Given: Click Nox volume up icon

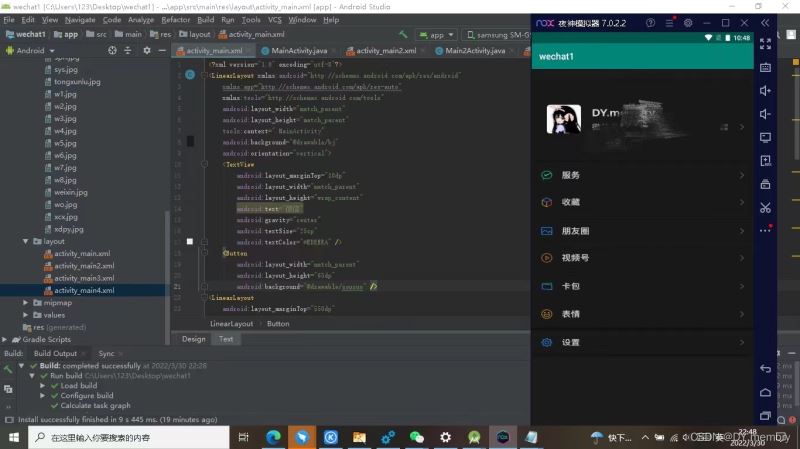Looking at the screenshot, I should click(765, 91).
